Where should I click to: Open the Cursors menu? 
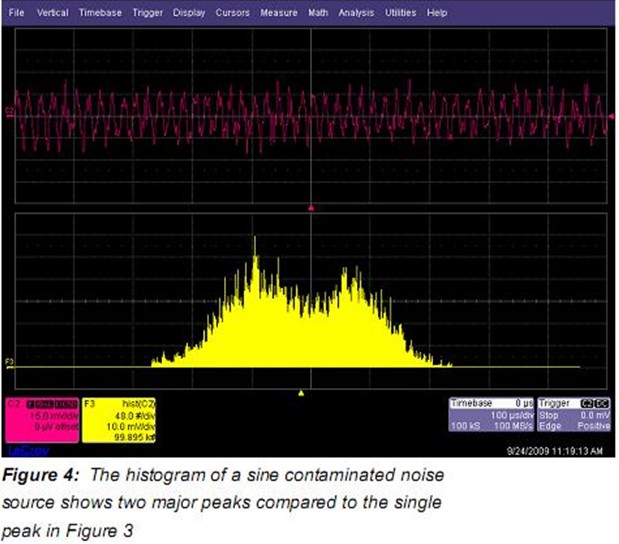[x=232, y=14]
